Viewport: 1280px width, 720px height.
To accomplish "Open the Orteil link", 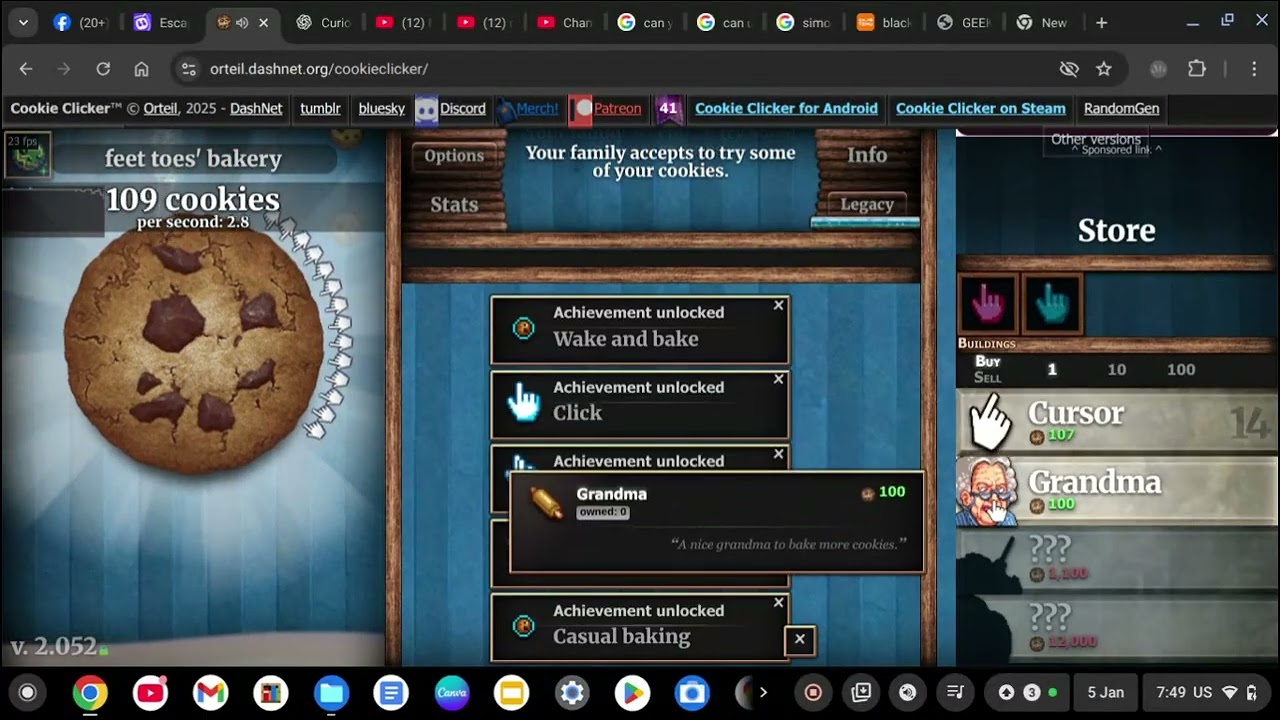I will tap(160, 109).
